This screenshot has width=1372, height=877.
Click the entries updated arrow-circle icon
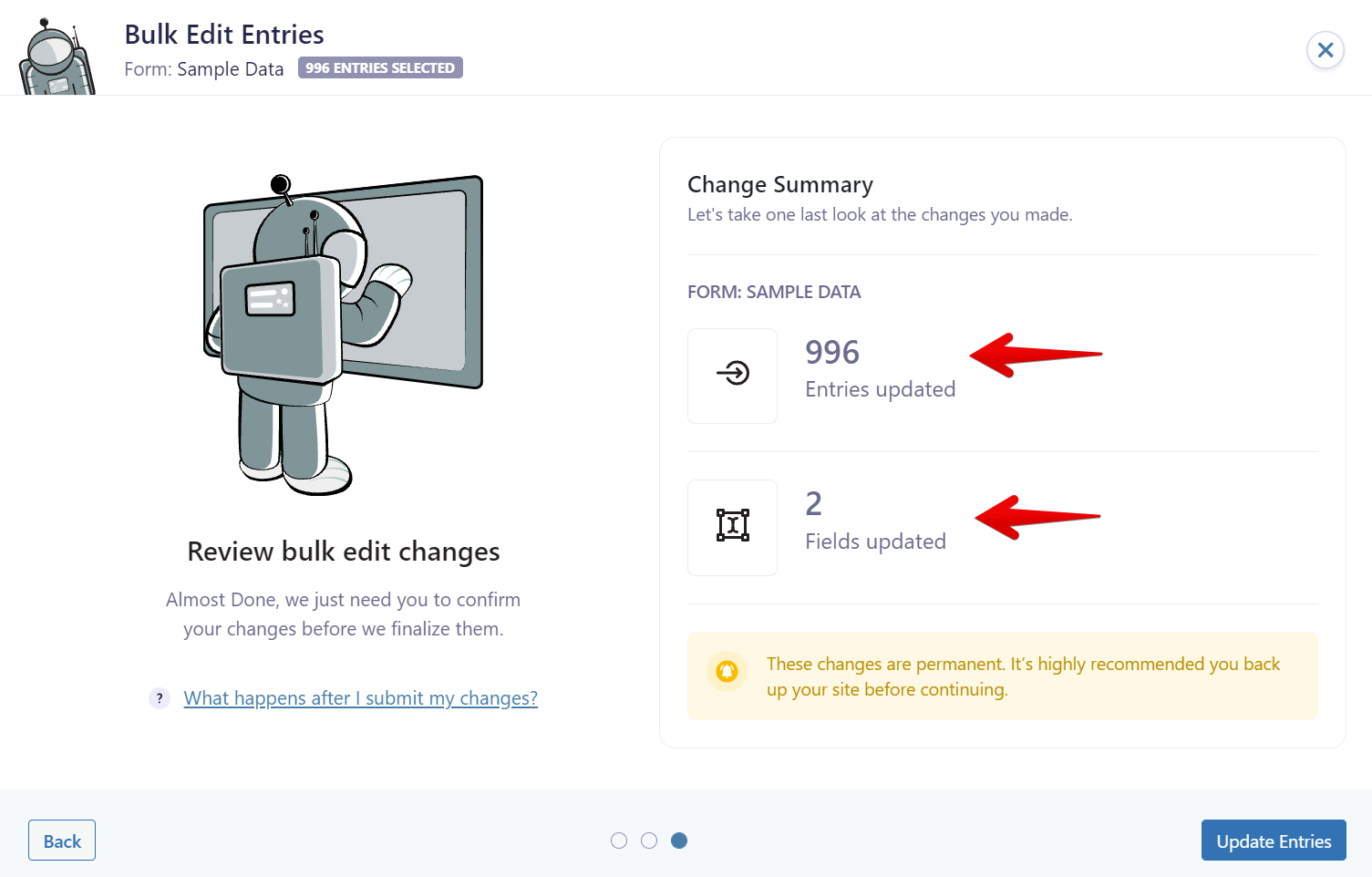(732, 374)
